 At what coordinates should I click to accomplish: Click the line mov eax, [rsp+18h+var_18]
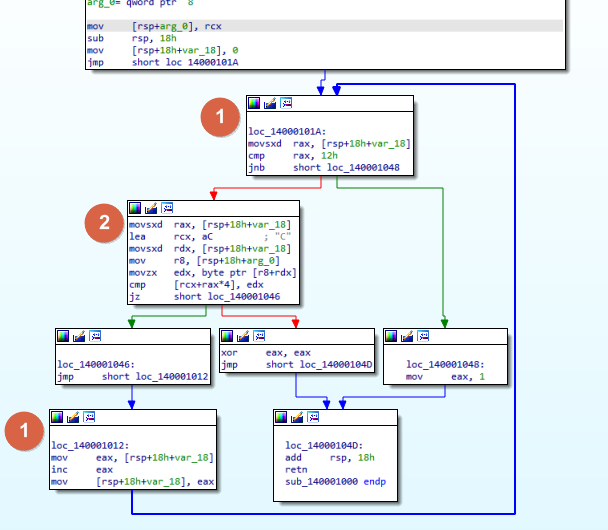click(133, 457)
